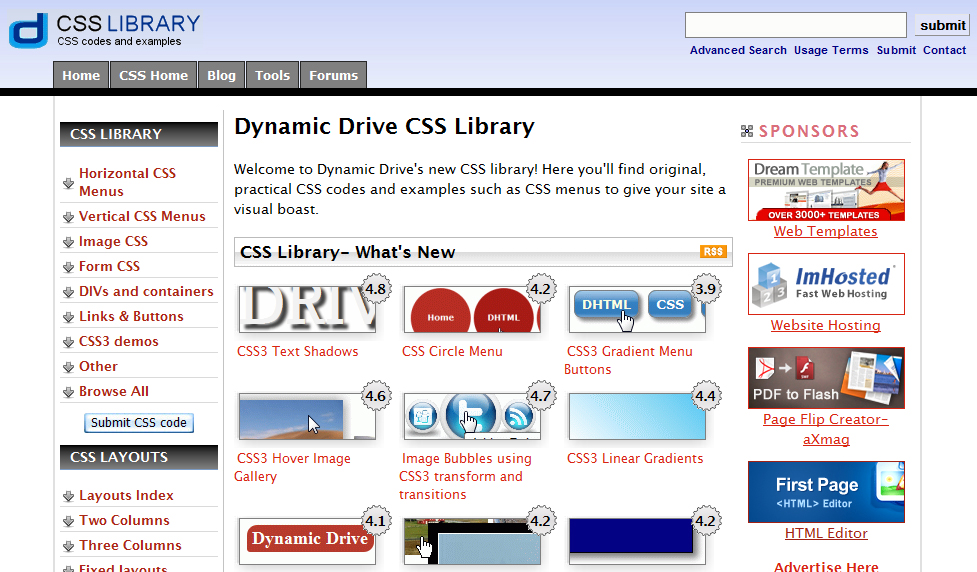Image resolution: width=977 pixels, height=572 pixels.
Task: Click CSS Circle Menu title link
Action: 452,351
